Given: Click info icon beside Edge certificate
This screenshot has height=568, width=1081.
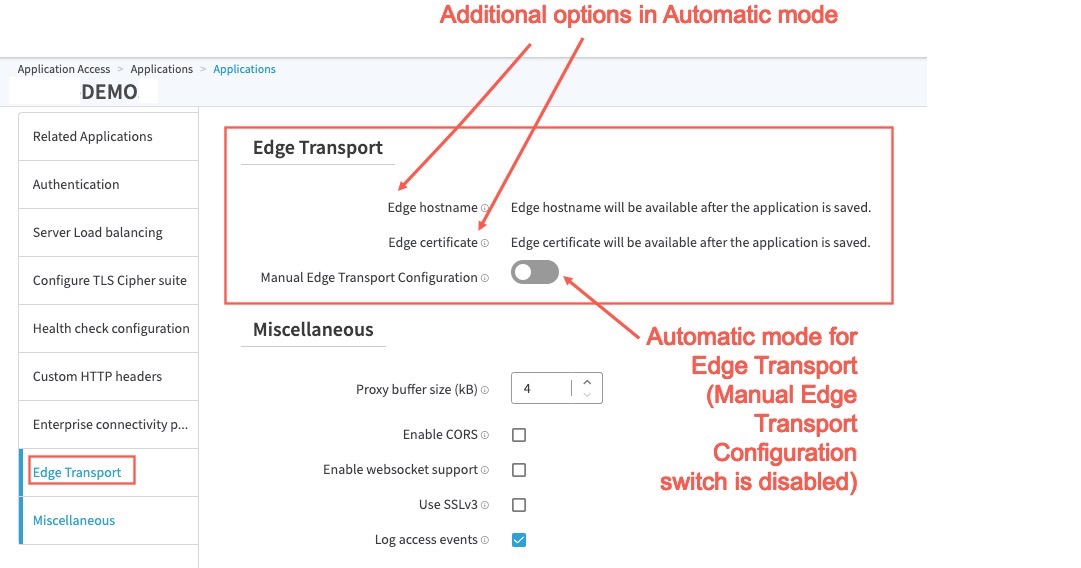Looking at the screenshot, I should 485,243.
